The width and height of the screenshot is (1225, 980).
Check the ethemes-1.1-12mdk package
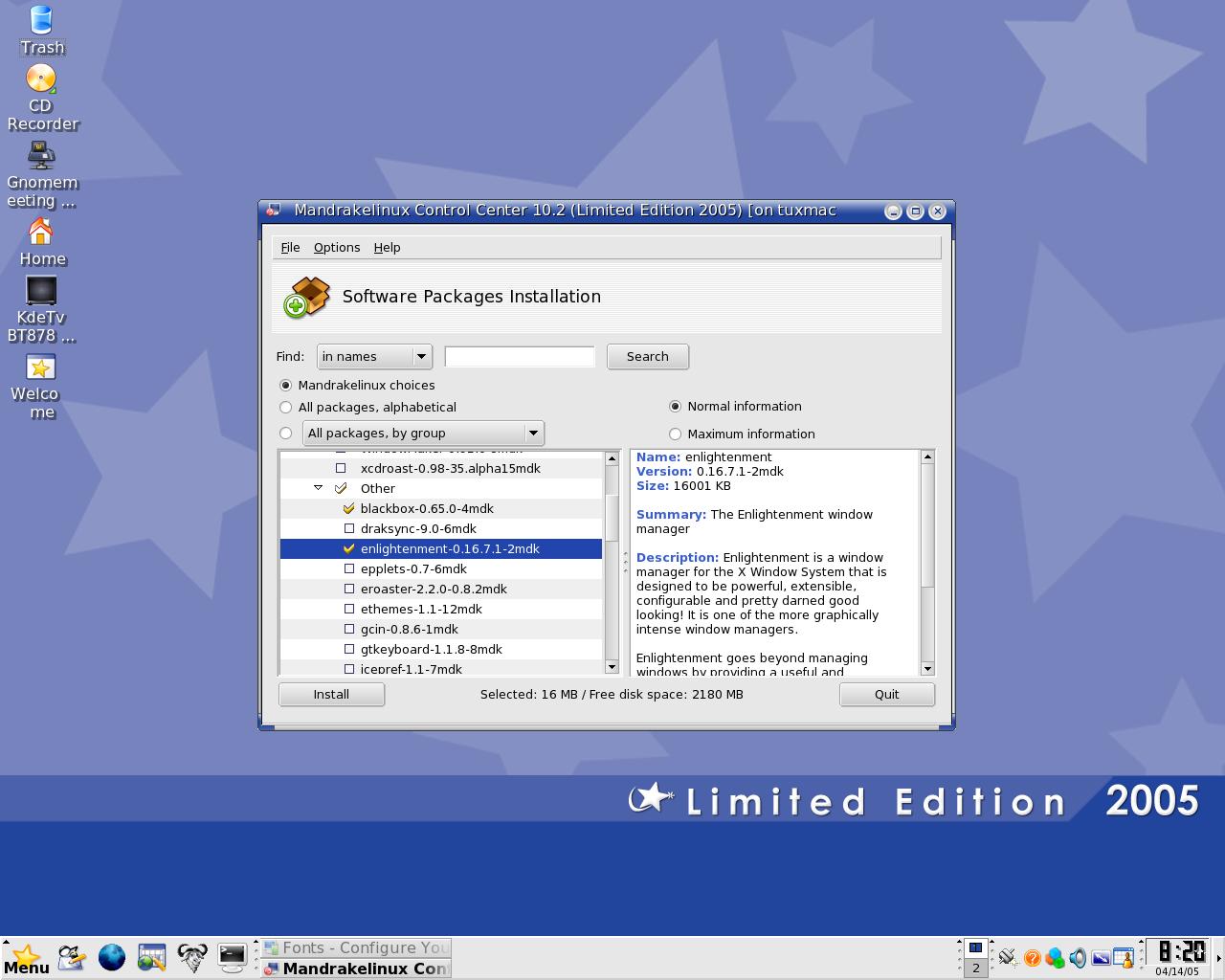tap(349, 609)
